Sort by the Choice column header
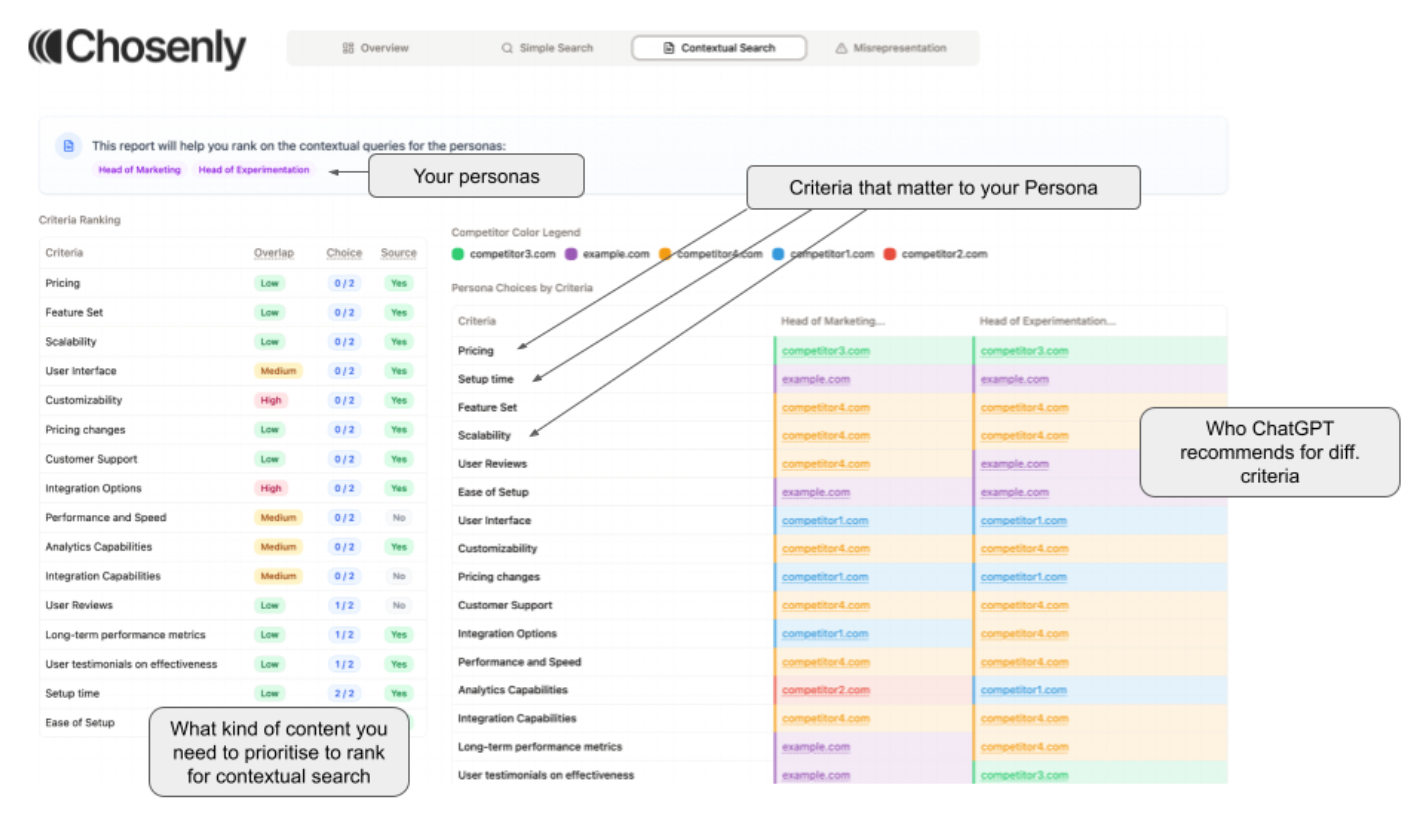1408x826 pixels. tap(344, 253)
